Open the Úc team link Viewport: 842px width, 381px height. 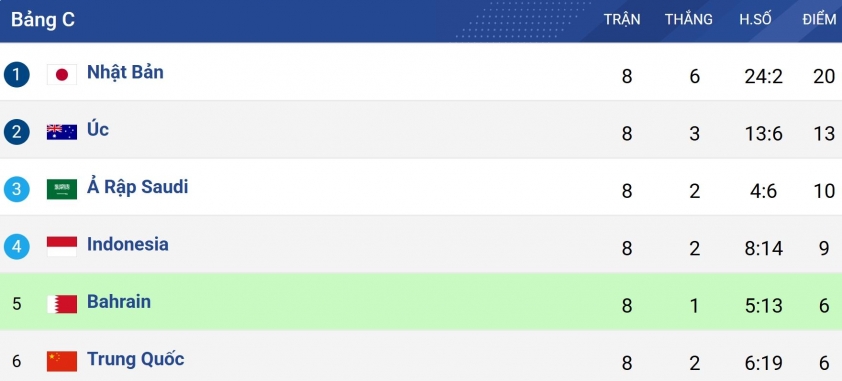point(98,129)
